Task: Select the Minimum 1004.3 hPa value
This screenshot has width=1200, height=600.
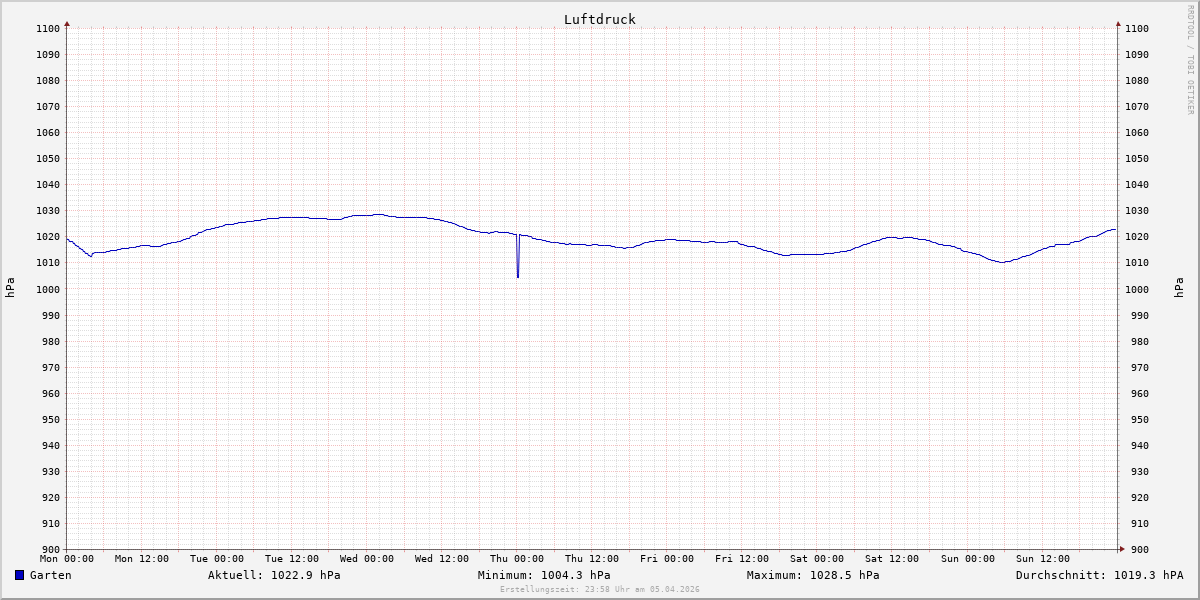Action: click(544, 575)
